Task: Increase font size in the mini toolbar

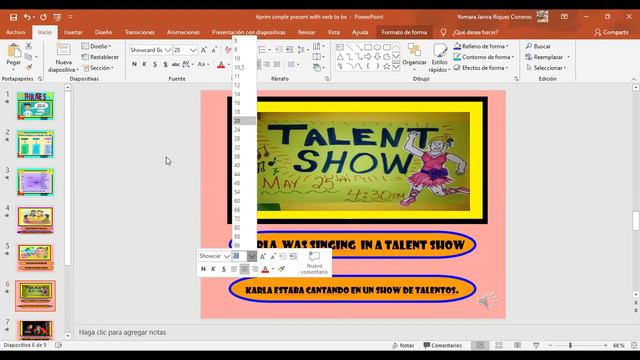Action: click(x=263, y=256)
